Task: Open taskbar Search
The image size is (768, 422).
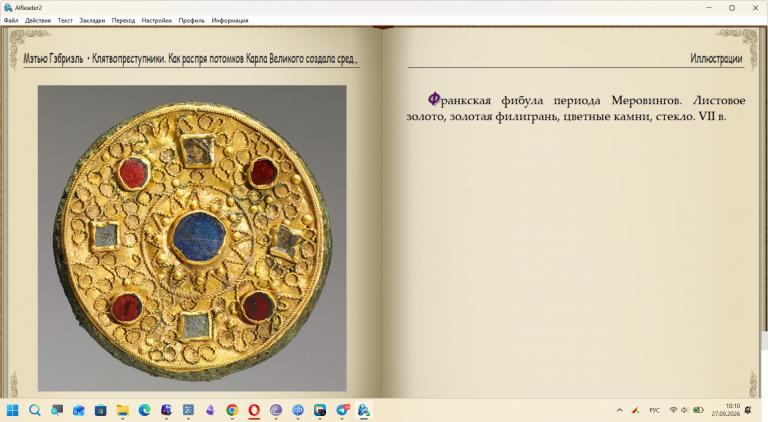Action: pyautogui.click(x=34, y=410)
